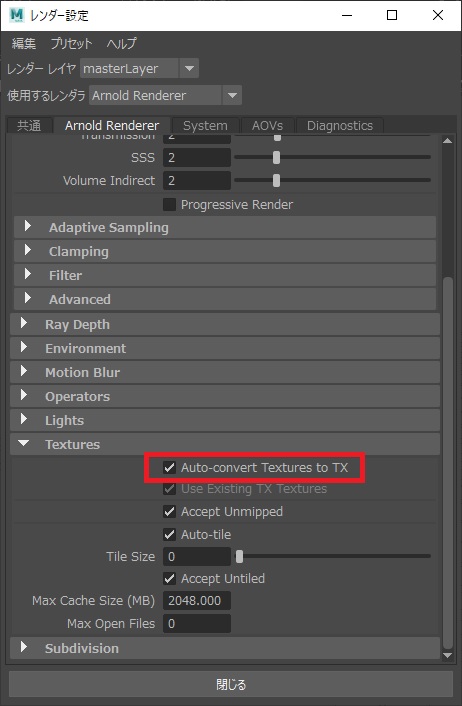Click the vertical scrollbar thumb
Image resolution: width=462 pixels, height=706 pixels.
click(x=447, y=463)
